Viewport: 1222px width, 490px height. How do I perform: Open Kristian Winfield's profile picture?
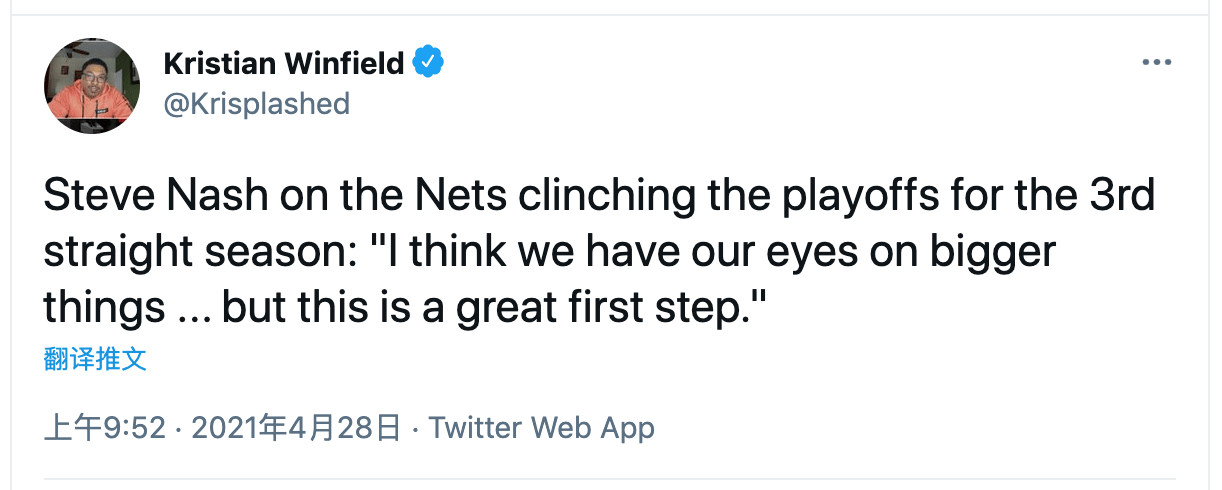click(92, 86)
